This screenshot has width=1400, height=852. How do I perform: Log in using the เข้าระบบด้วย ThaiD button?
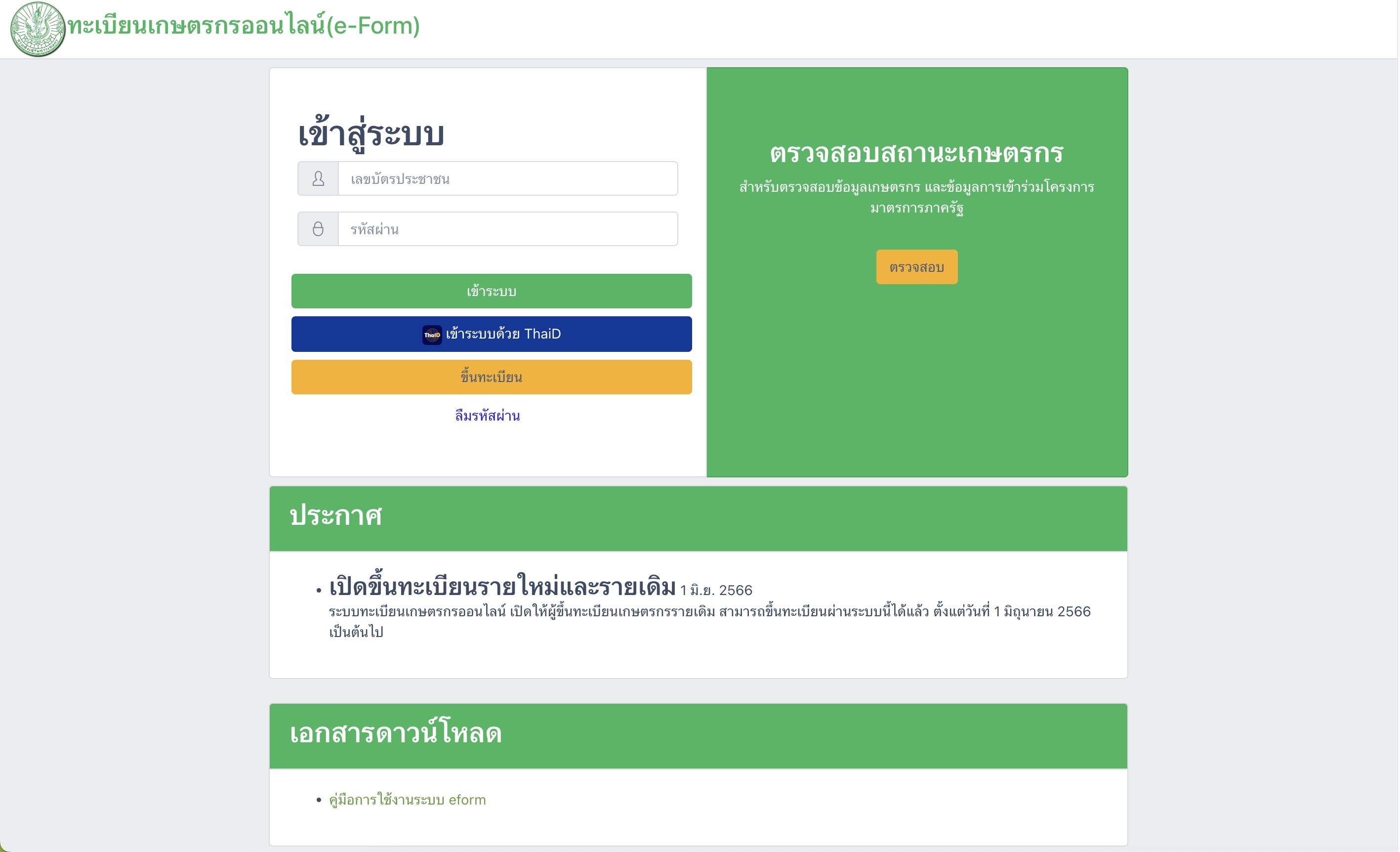492,334
